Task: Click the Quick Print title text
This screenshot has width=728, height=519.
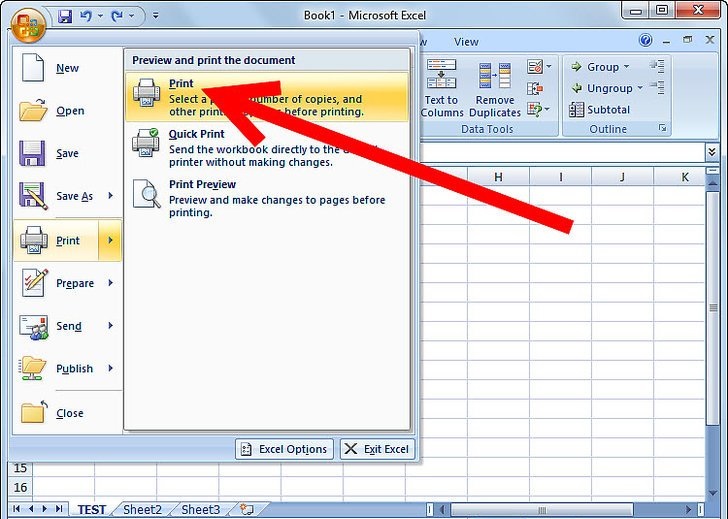Action: pyautogui.click(x=196, y=134)
